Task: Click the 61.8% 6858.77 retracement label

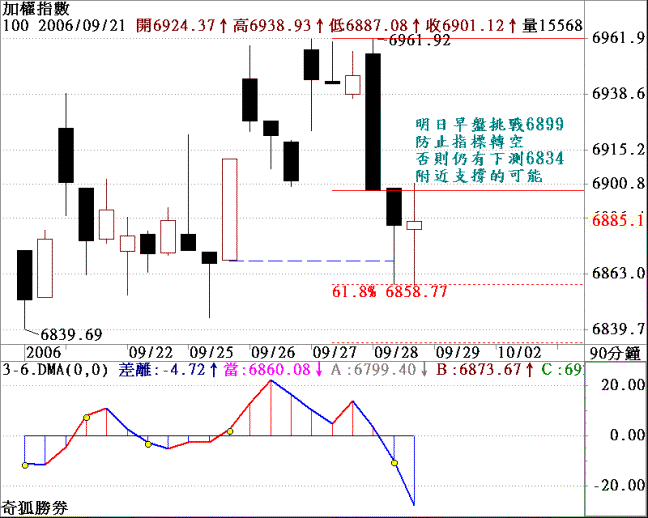Action: click(x=389, y=292)
